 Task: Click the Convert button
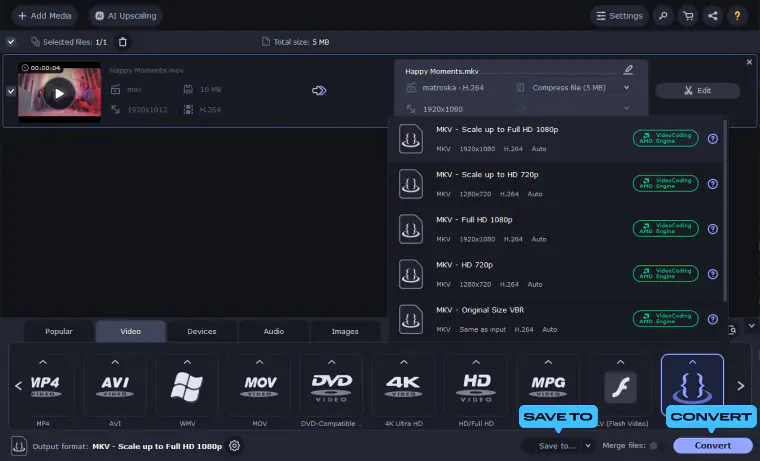tap(712, 445)
